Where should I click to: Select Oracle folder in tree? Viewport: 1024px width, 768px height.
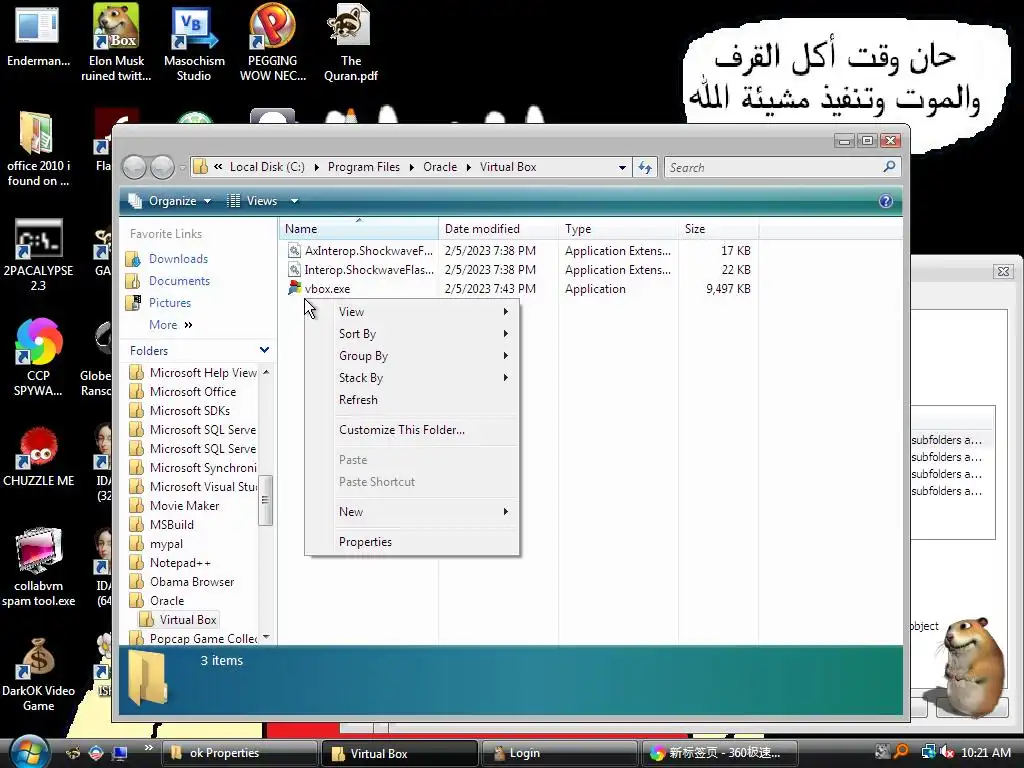click(167, 600)
